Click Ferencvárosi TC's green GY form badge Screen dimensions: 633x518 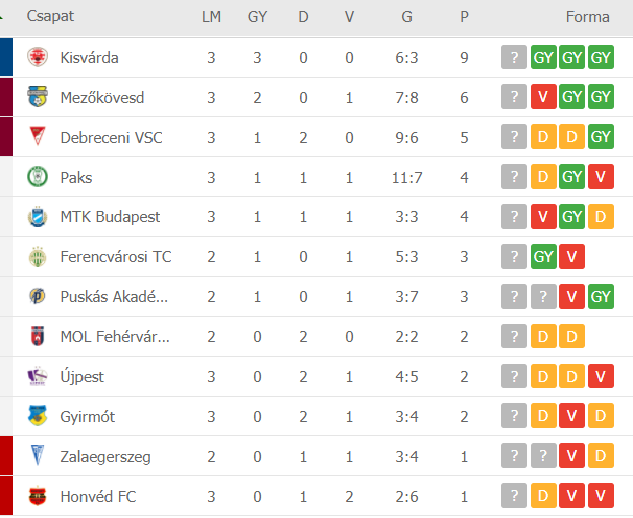coord(543,257)
